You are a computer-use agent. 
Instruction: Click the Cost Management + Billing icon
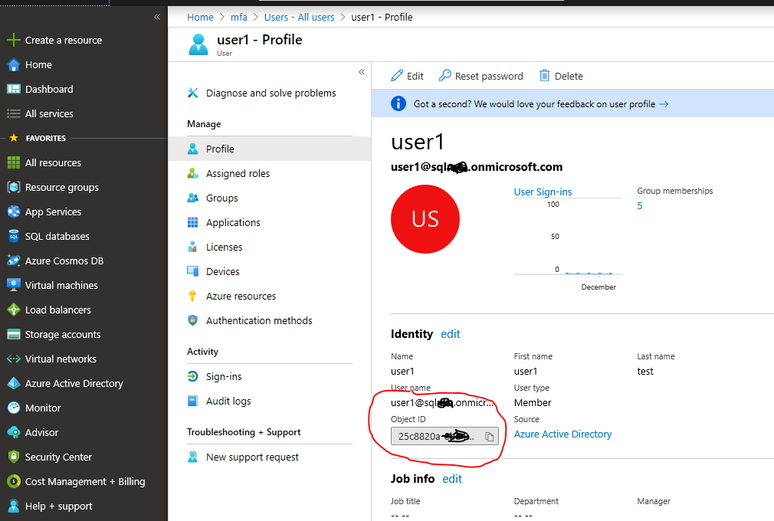coord(14,481)
